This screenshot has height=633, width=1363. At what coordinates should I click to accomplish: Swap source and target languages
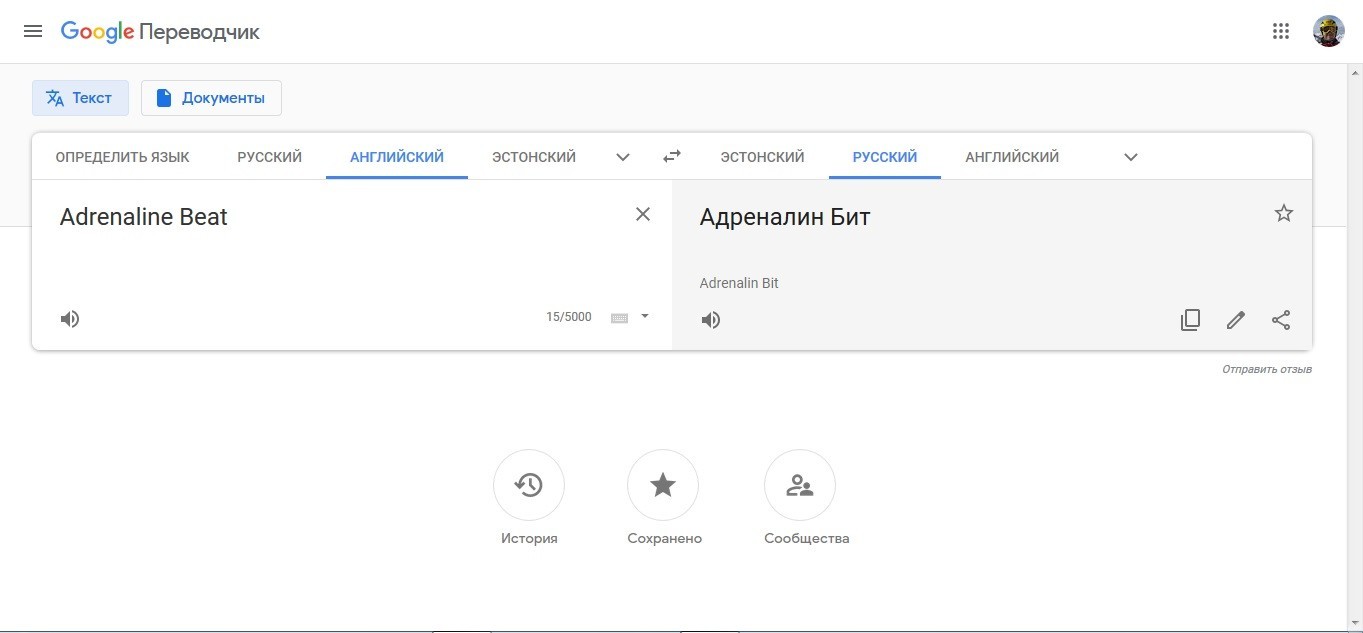pos(672,156)
